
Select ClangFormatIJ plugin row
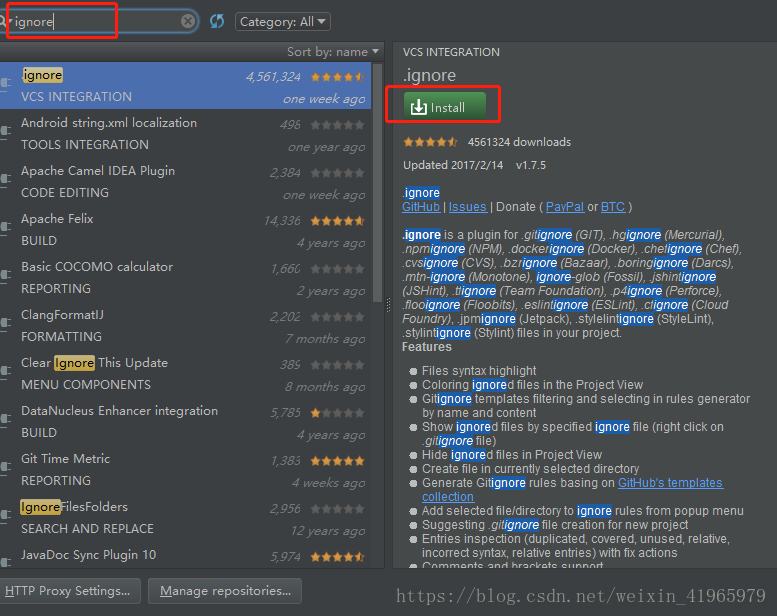pyautogui.click(x=185, y=326)
